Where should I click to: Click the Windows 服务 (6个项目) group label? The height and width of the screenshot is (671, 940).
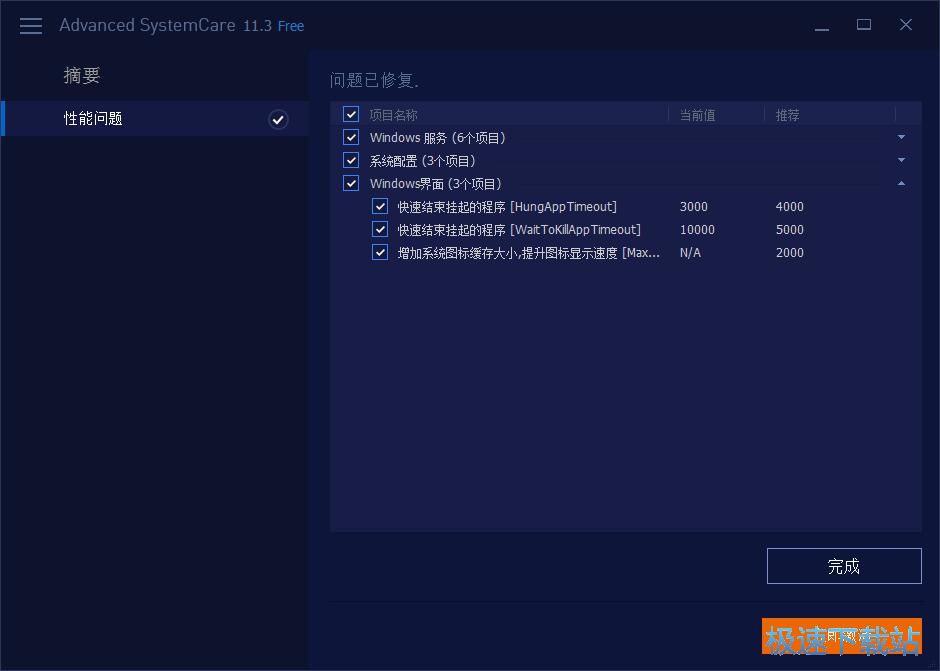click(438, 138)
